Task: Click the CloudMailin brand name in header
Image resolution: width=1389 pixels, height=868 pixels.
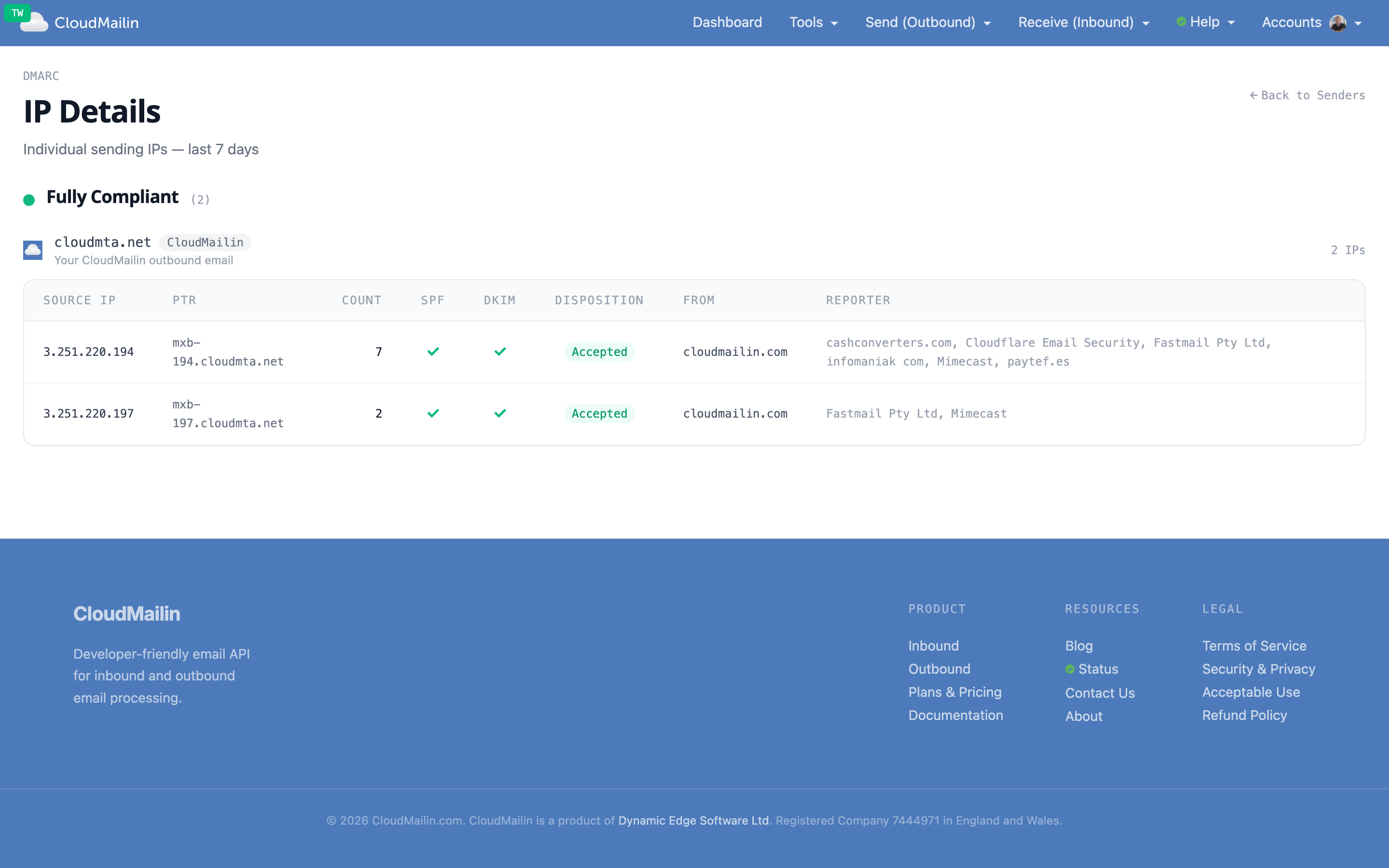Action: [96, 23]
